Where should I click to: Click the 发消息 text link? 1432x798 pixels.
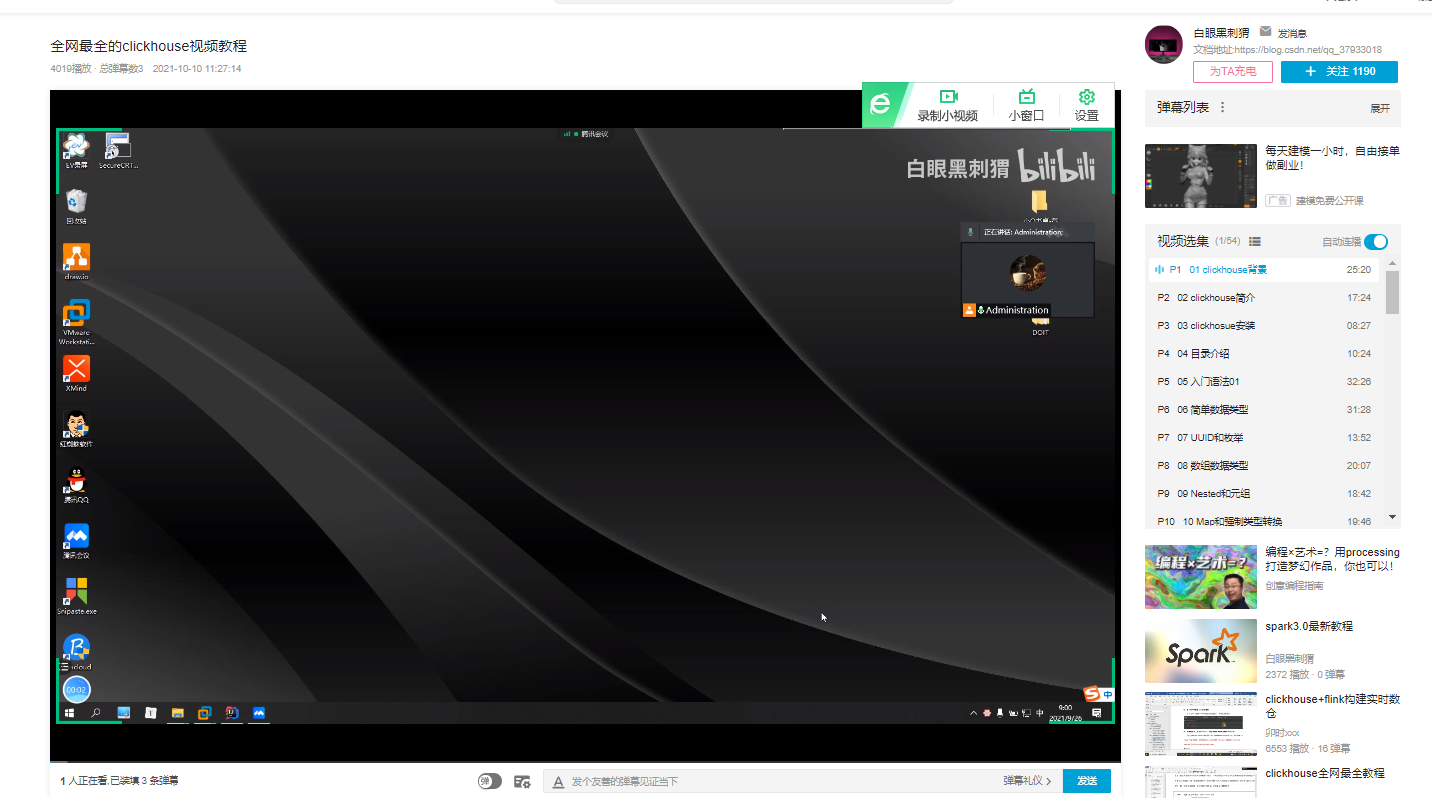click(1292, 33)
